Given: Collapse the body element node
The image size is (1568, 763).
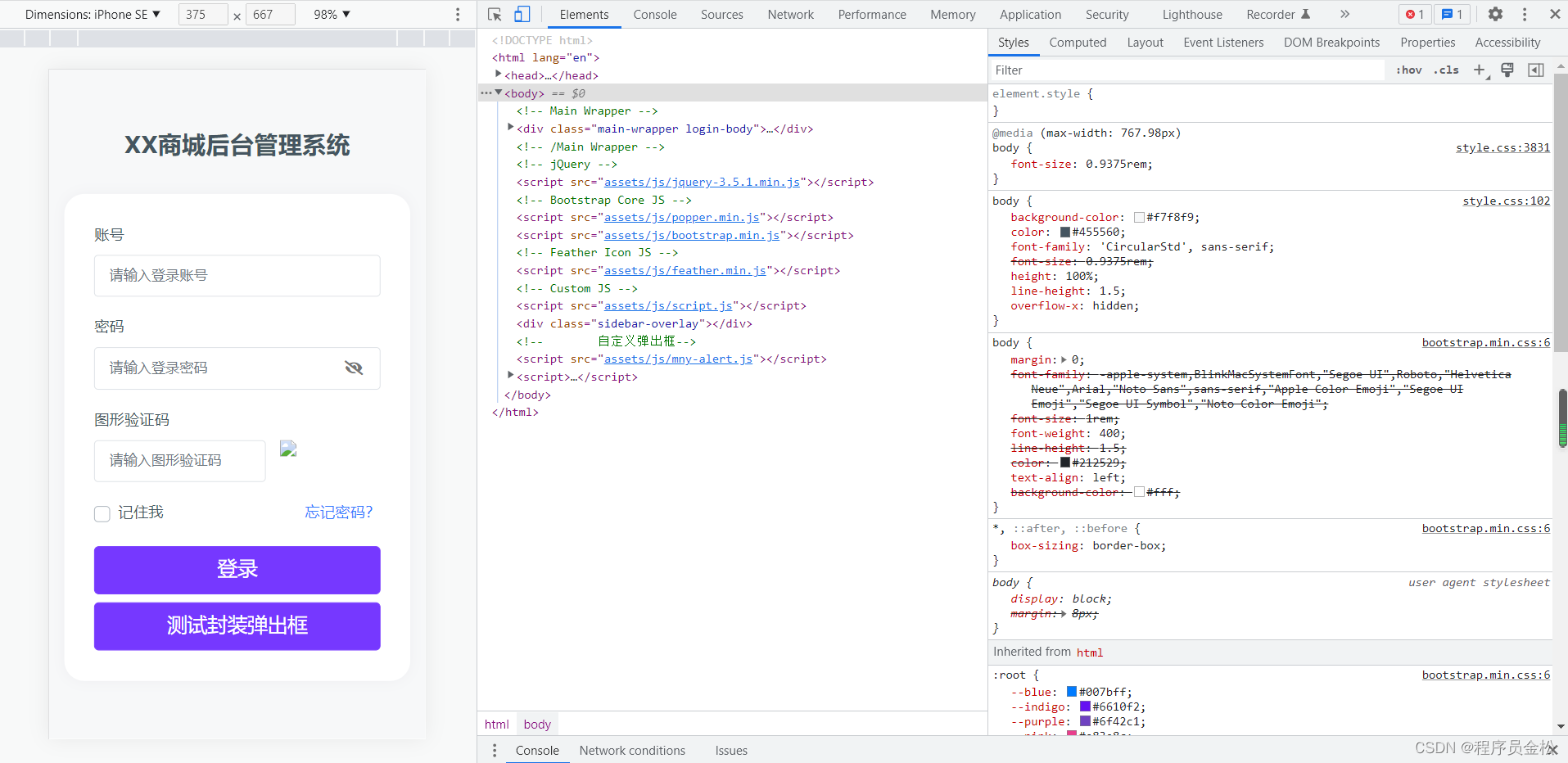Looking at the screenshot, I should click(499, 93).
